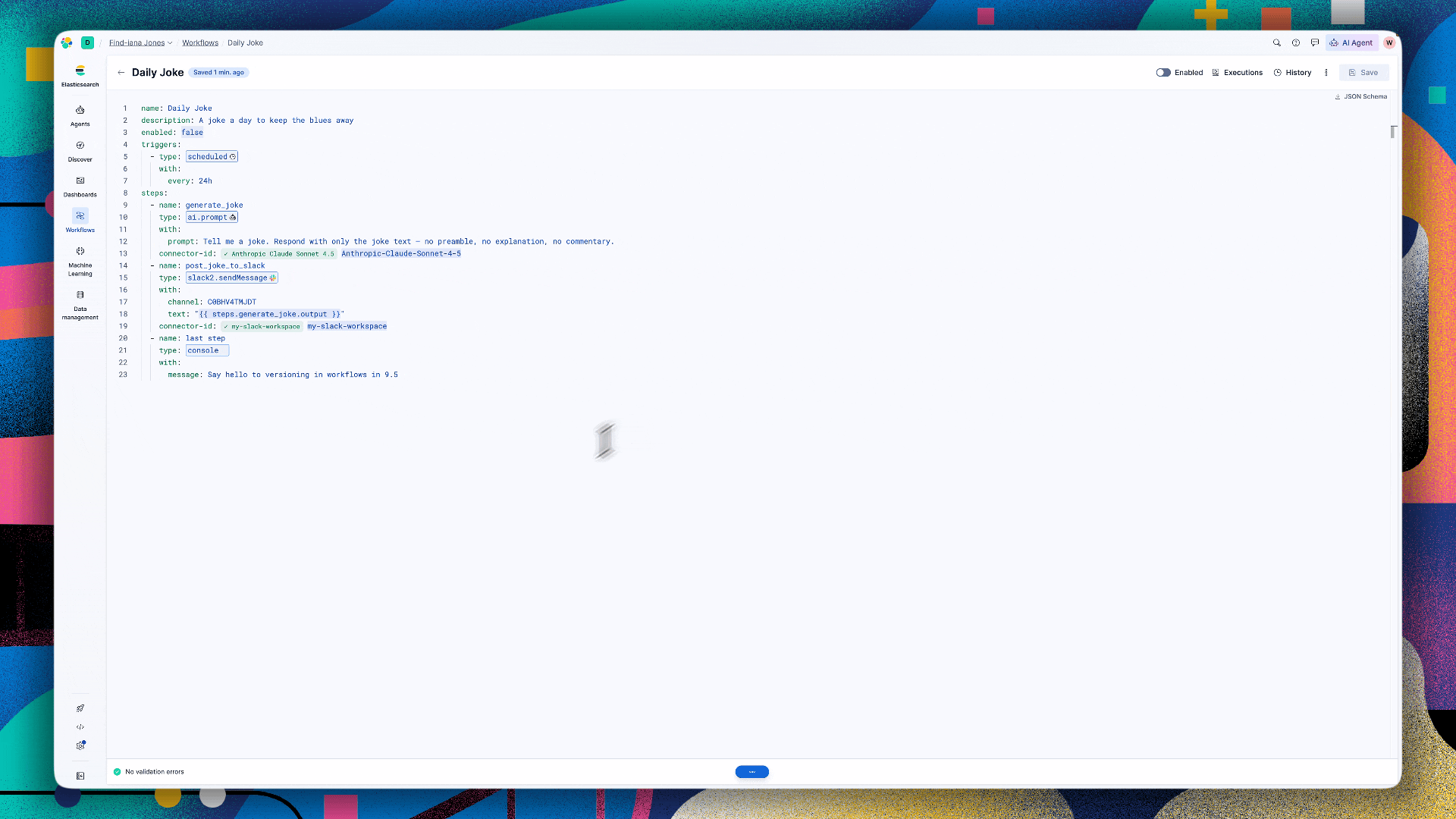The height and width of the screenshot is (819, 1456).
Task: Click the 'false' value on the enabled line
Action: pyautogui.click(x=192, y=133)
